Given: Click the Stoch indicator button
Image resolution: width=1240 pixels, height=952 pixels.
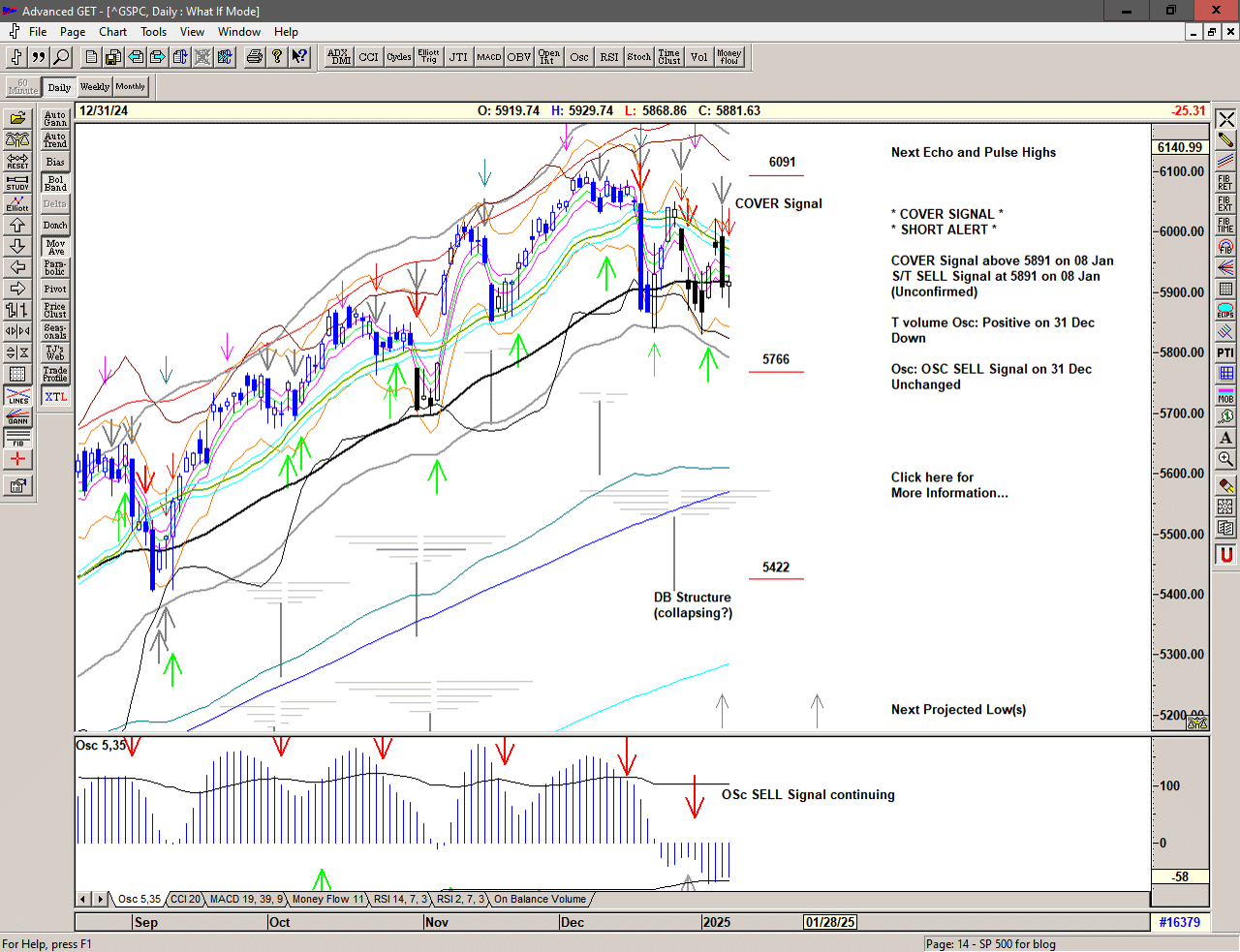Looking at the screenshot, I should point(638,57).
